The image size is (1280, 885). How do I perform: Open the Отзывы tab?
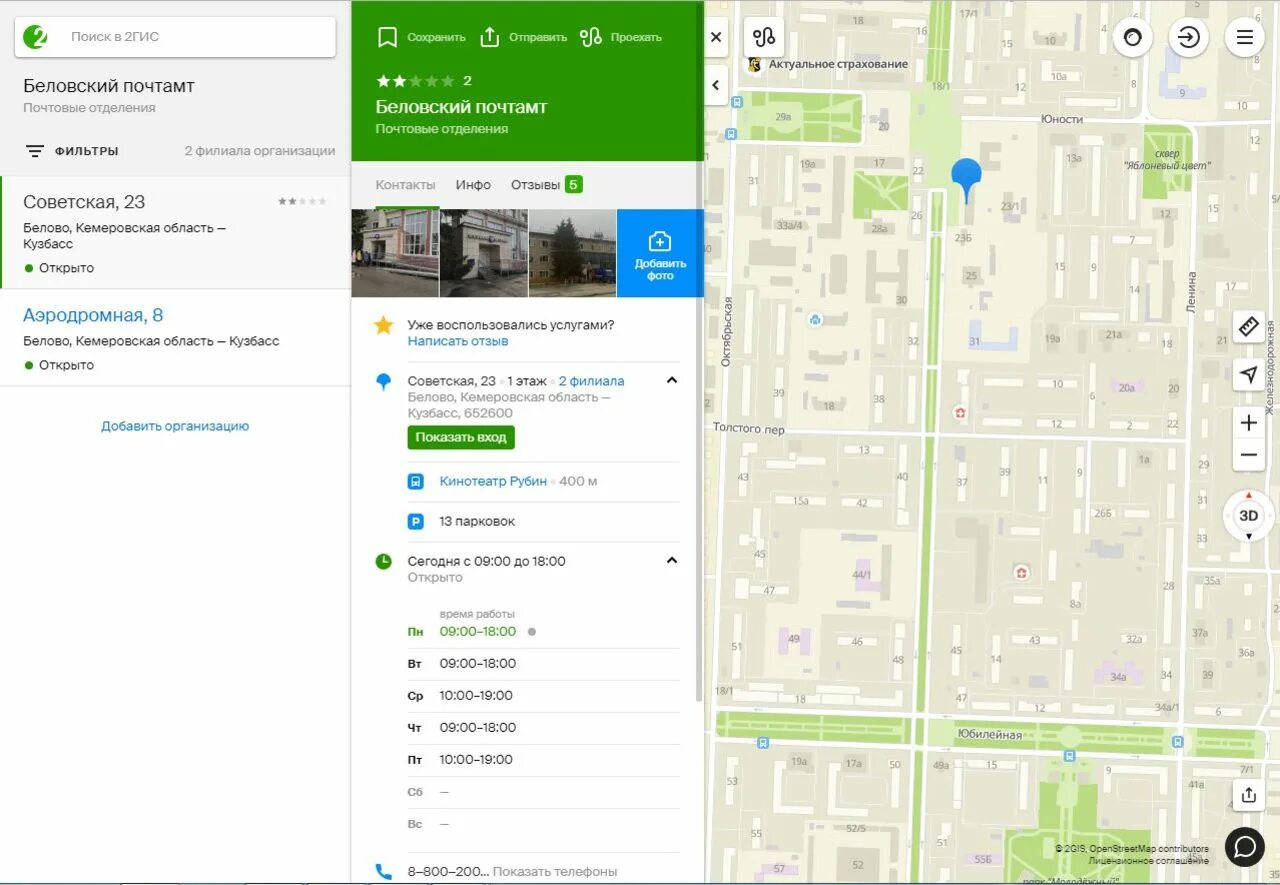pyautogui.click(x=546, y=185)
